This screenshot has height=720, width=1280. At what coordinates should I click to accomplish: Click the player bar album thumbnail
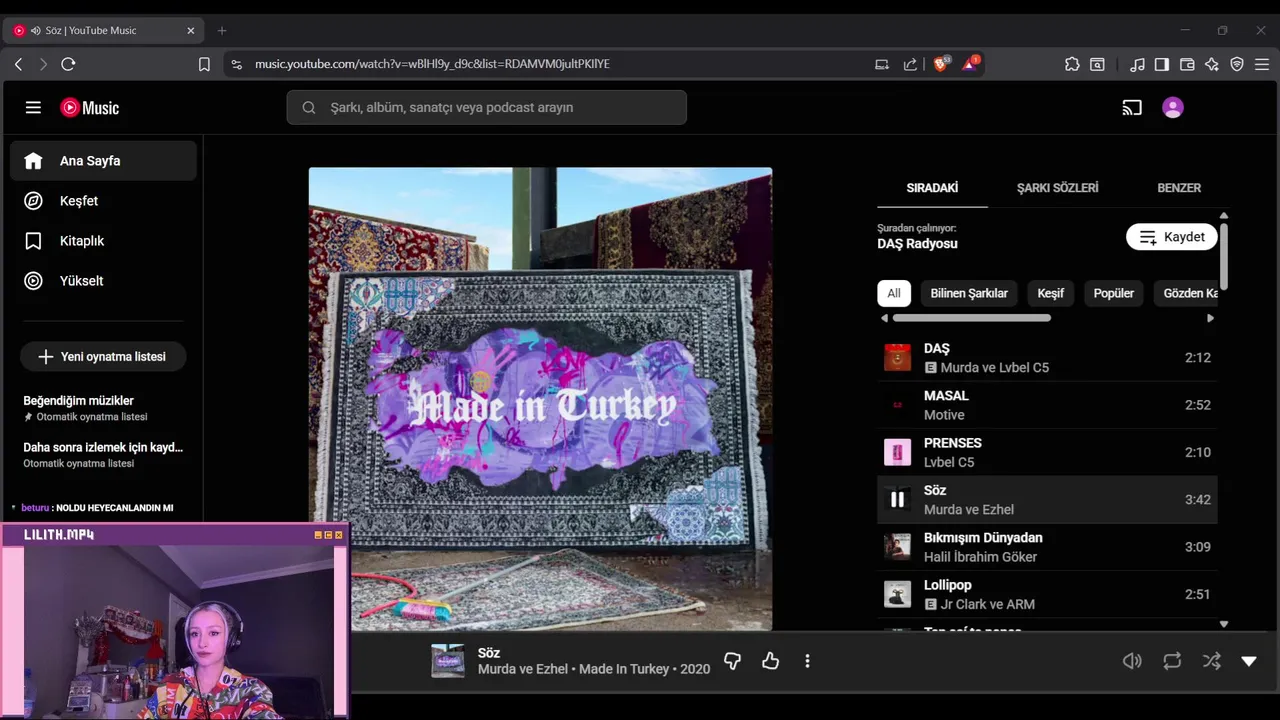(448, 661)
